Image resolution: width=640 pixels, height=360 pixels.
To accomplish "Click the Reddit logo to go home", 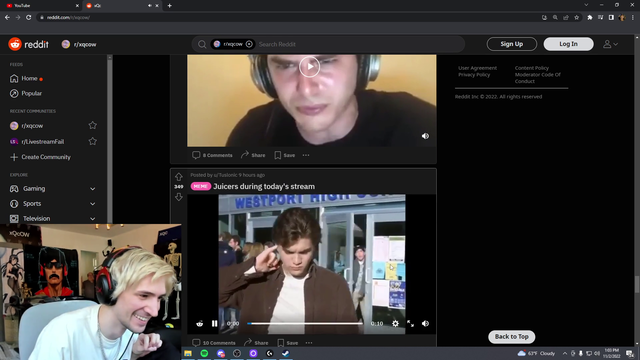I will point(29,44).
